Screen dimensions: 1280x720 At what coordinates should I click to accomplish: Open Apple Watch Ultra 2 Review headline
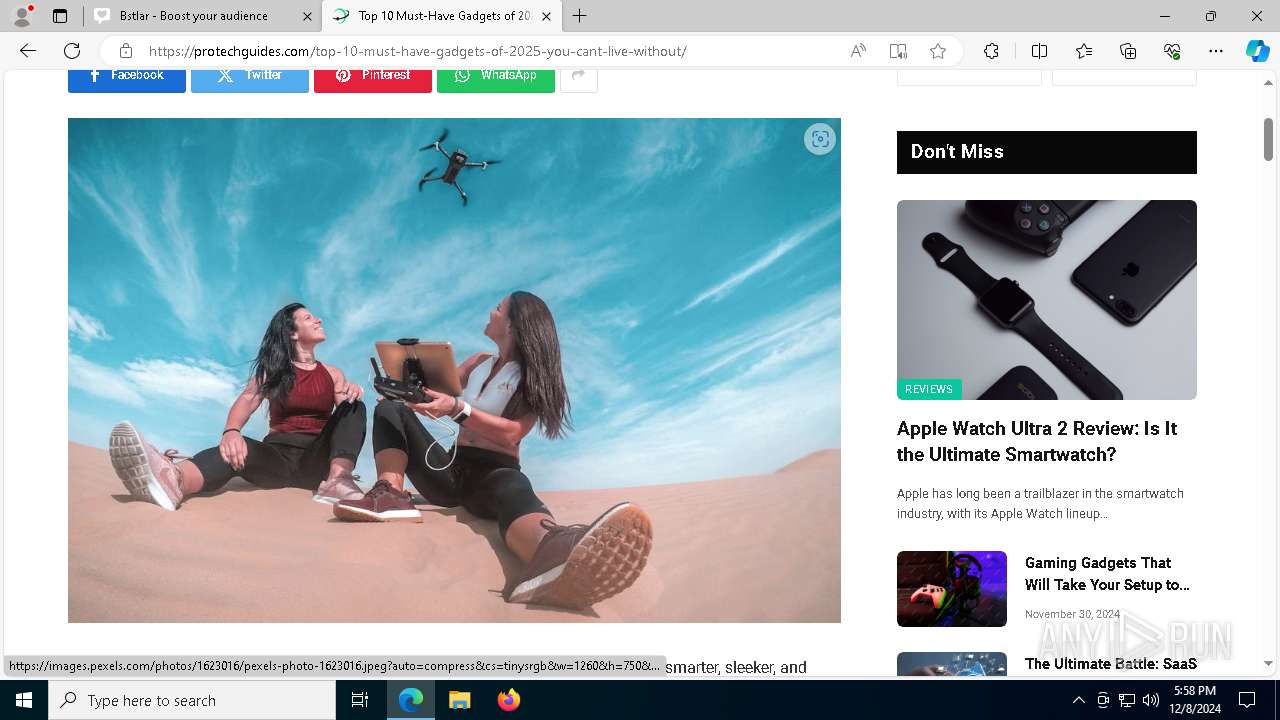1037,441
